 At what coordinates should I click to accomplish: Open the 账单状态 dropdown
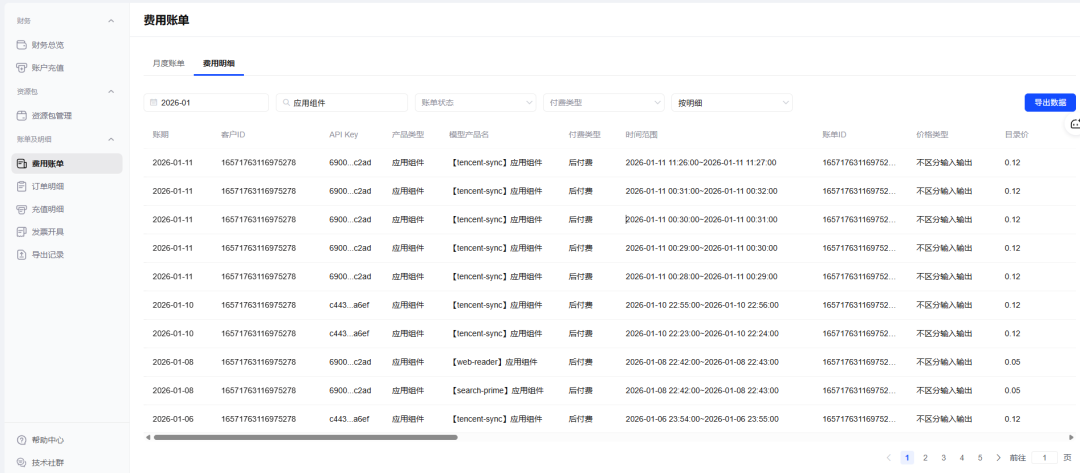(x=475, y=103)
